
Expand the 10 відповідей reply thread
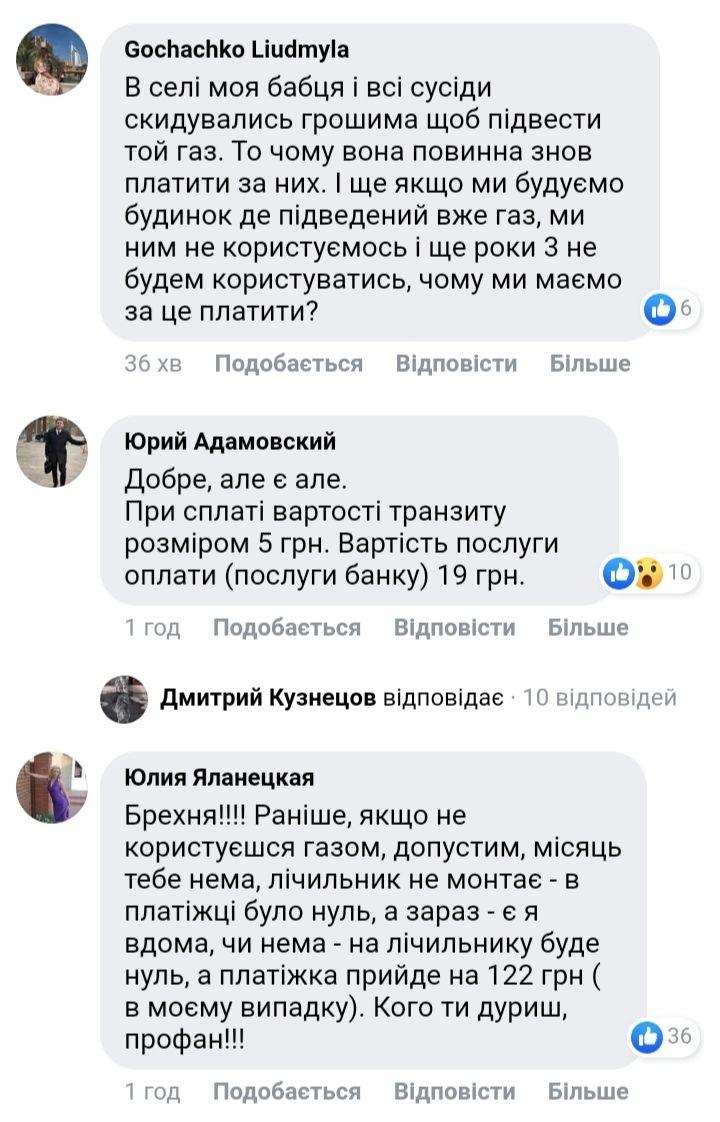coord(599,697)
